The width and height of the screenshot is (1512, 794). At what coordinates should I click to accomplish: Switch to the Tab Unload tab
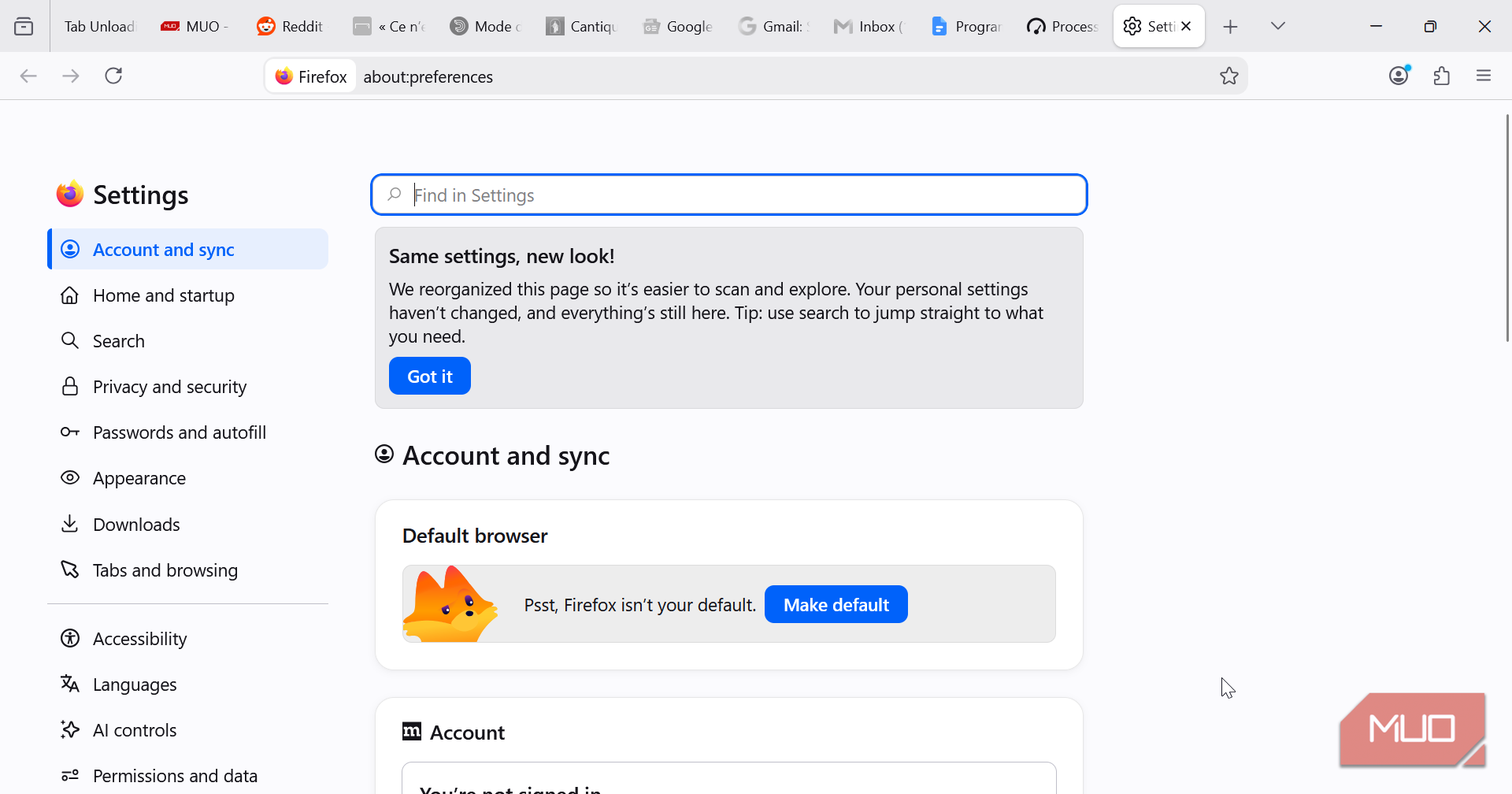(99, 26)
